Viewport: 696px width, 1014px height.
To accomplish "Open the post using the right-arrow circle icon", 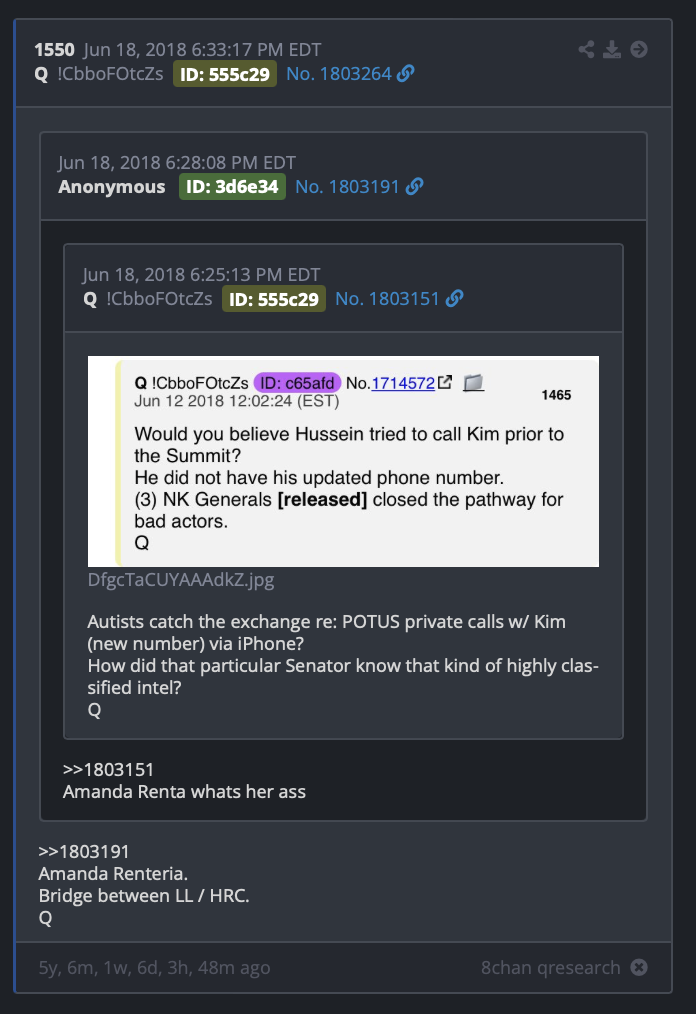I will (639, 50).
